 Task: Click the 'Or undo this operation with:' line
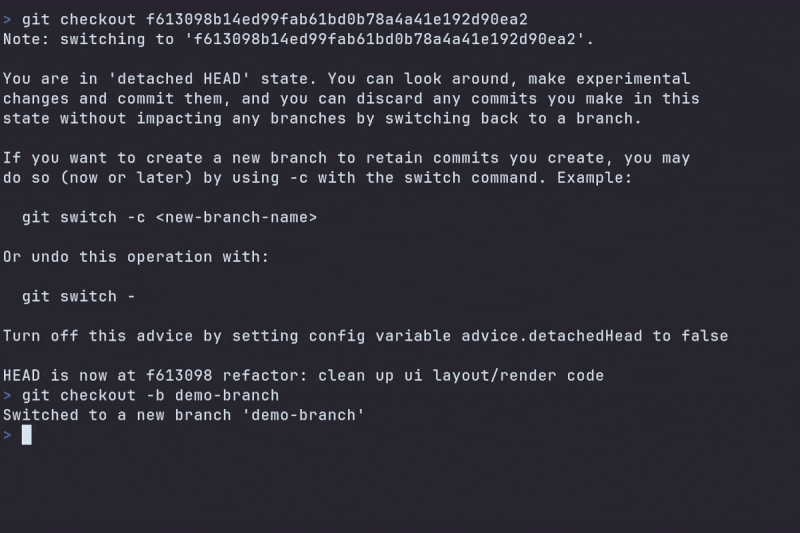pyautogui.click(x=136, y=257)
